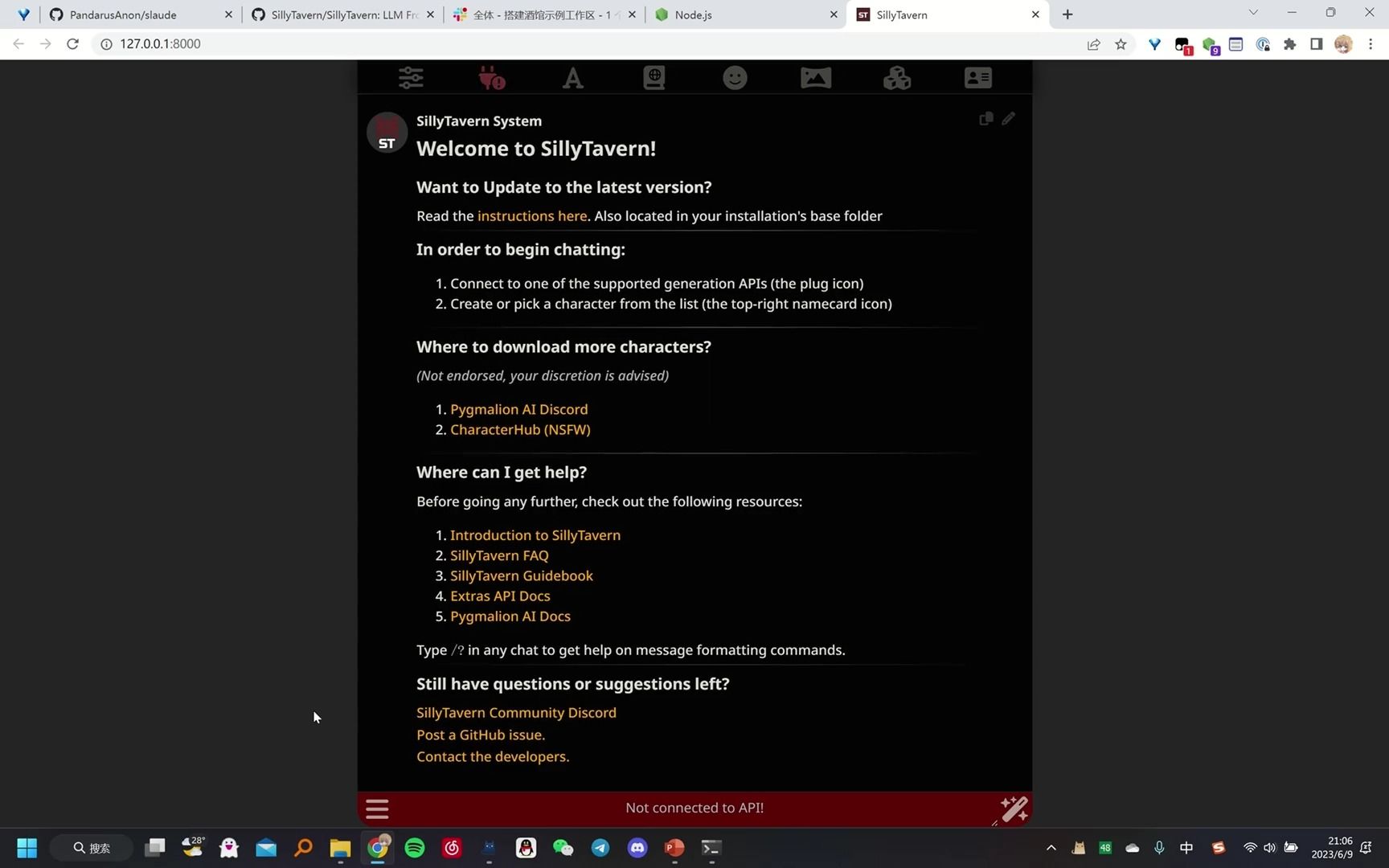Bookmark this page with star icon

[x=1121, y=45]
